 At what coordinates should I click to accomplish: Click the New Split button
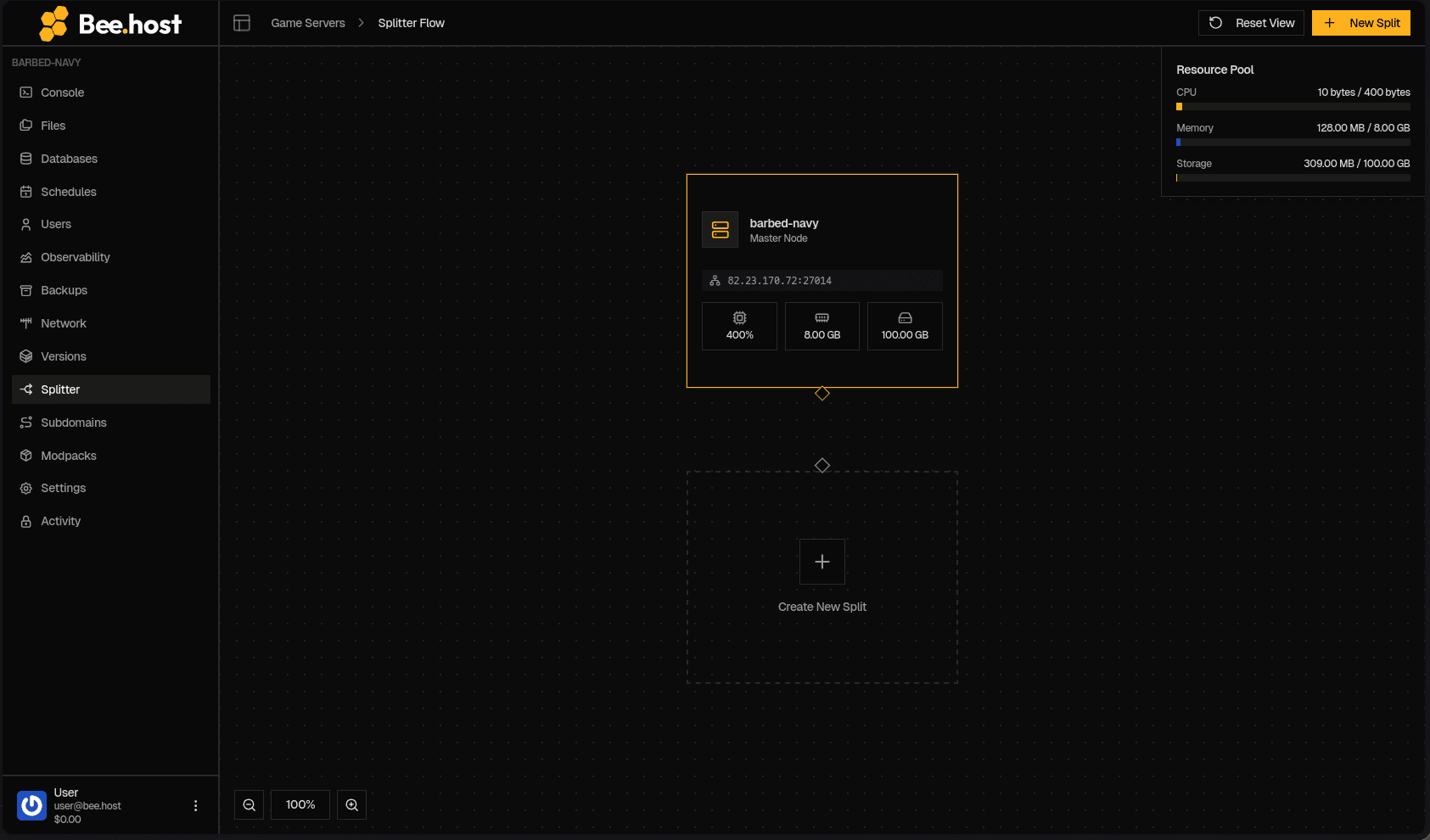coord(1361,23)
